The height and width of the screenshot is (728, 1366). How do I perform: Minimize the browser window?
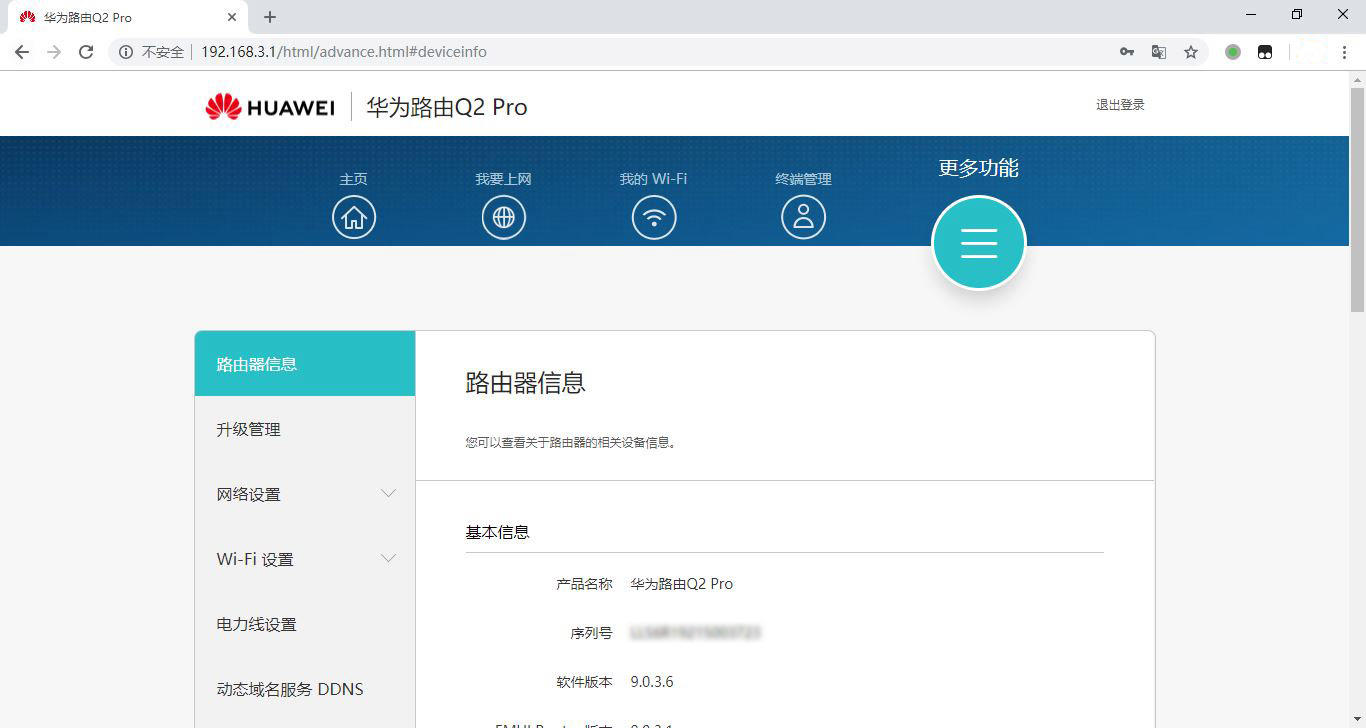click(1252, 14)
